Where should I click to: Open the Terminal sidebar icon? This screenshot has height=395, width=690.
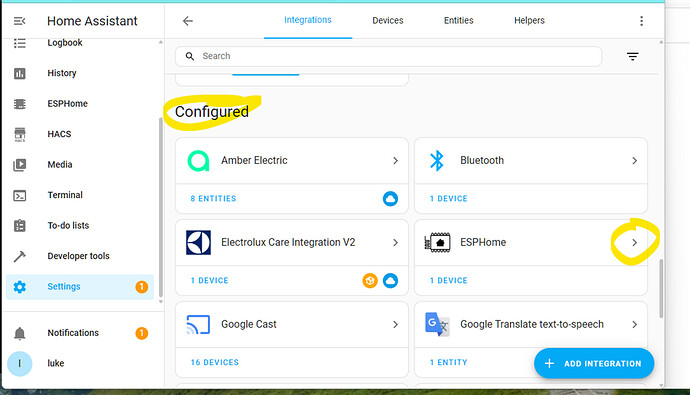pyautogui.click(x=20, y=195)
